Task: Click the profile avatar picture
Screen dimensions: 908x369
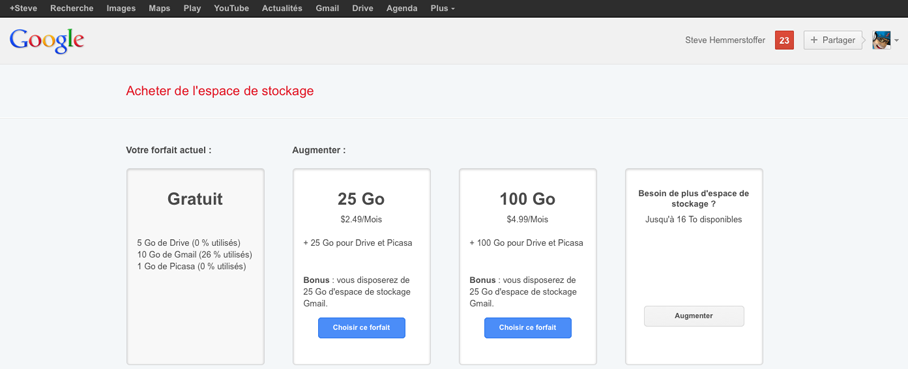Action: (x=881, y=41)
